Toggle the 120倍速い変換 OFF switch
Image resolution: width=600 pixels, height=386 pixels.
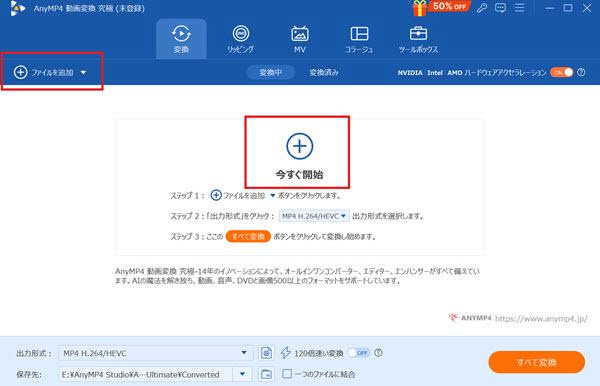[359, 353]
